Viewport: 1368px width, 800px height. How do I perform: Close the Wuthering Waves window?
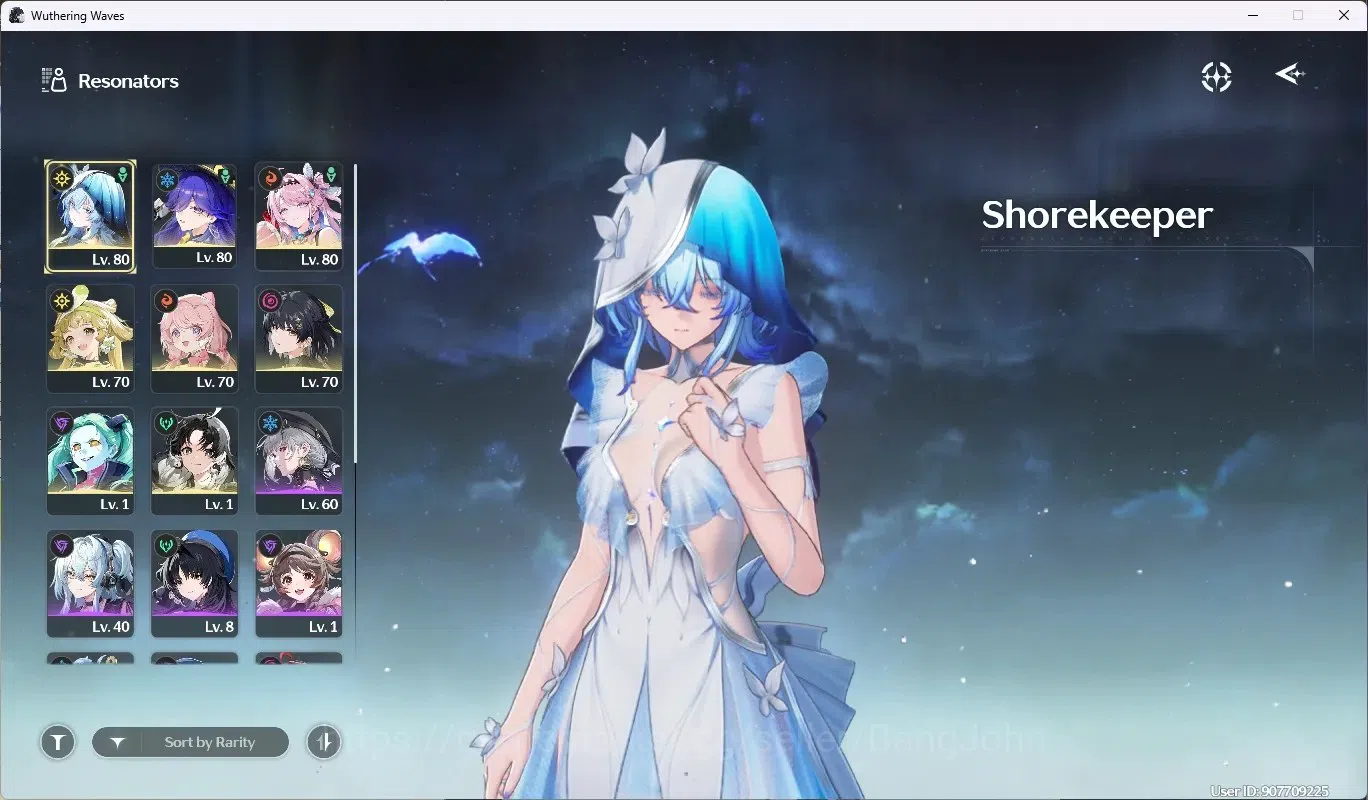[x=1344, y=15]
